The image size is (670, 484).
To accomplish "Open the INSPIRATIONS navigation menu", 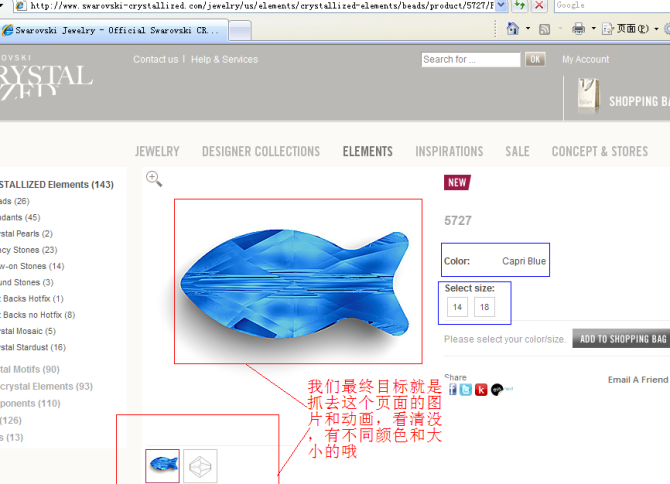I will [449, 151].
